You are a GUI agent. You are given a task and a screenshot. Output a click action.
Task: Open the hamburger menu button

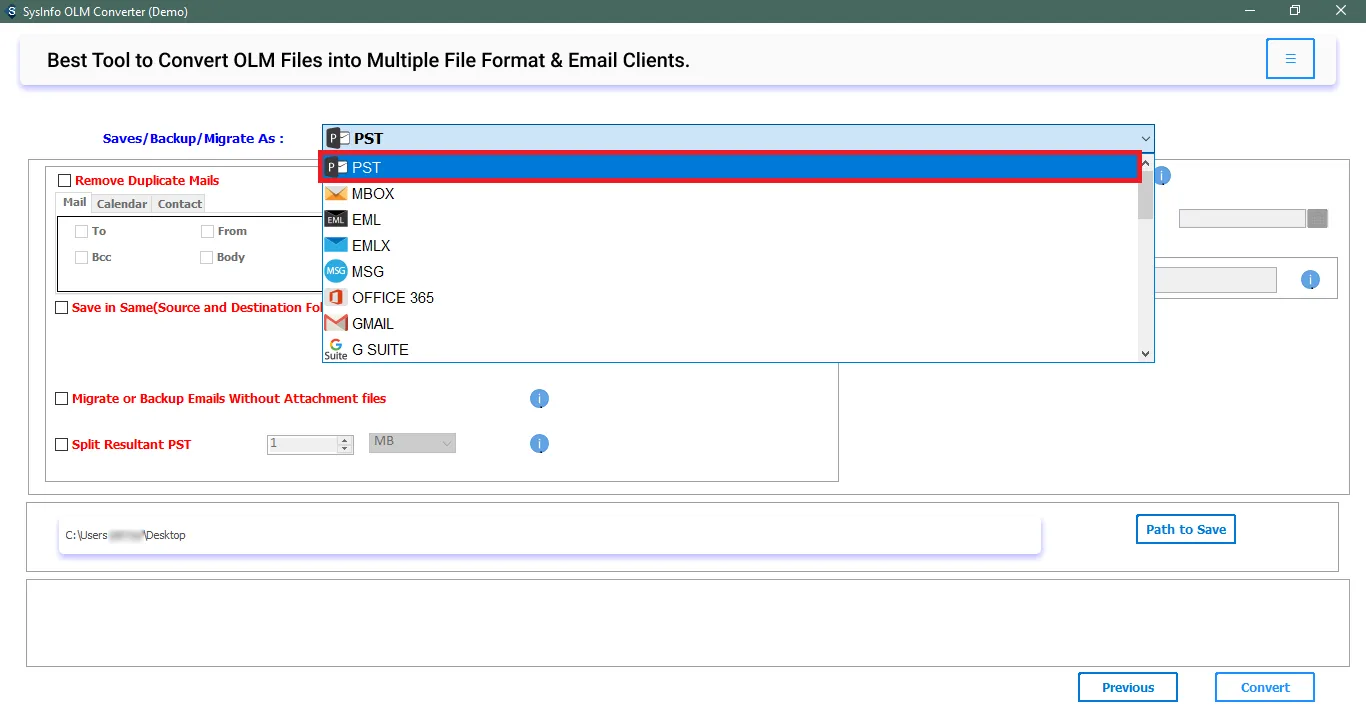(x=1290, y=59)
